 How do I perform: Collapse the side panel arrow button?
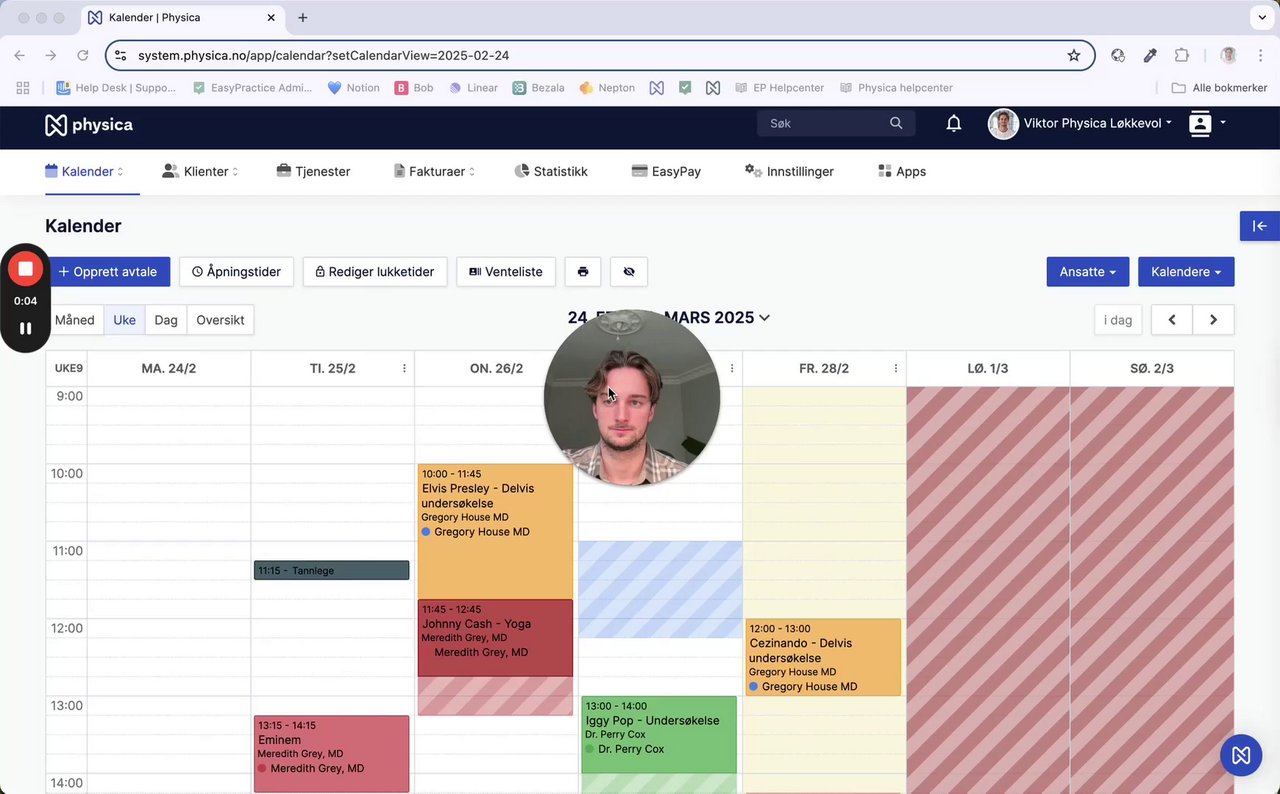(1260, 226)
